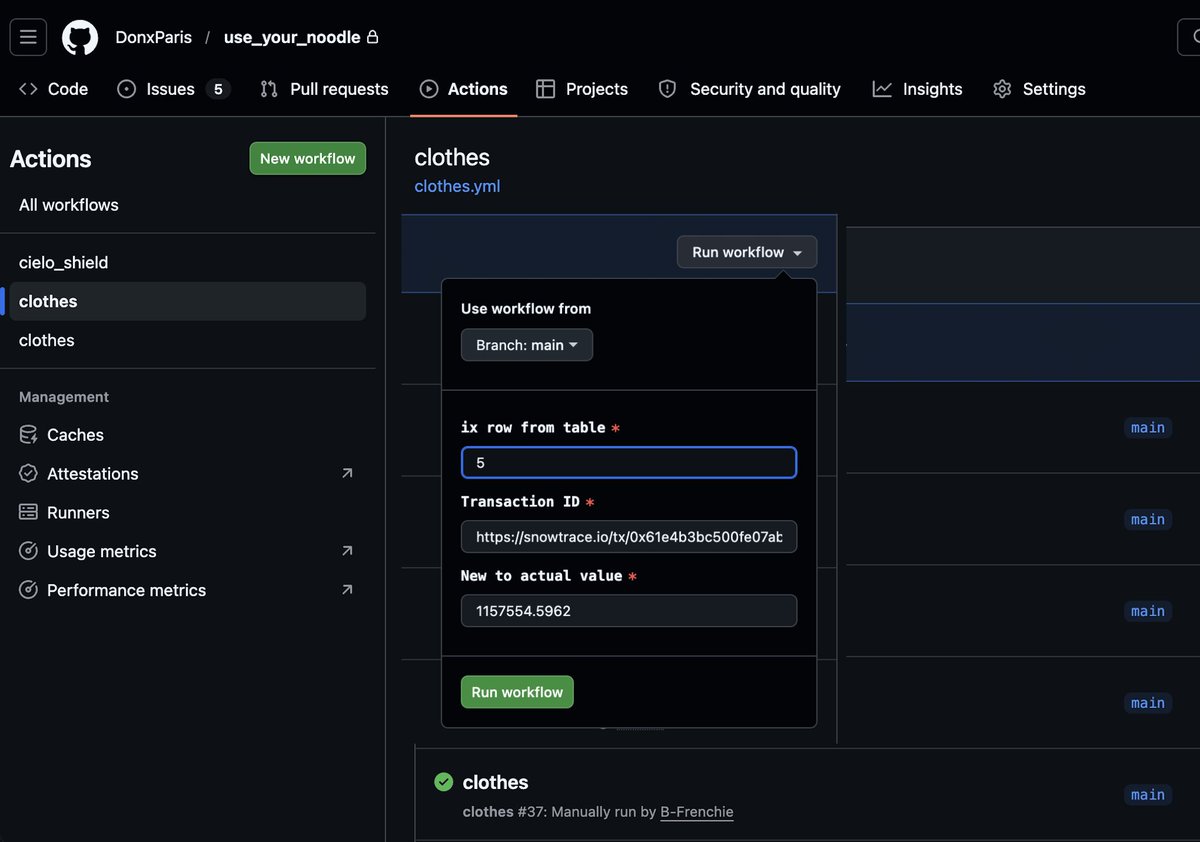Click the Usage metrics gauge icon
Screen dimensions: 1200x842
click(28, 551)
